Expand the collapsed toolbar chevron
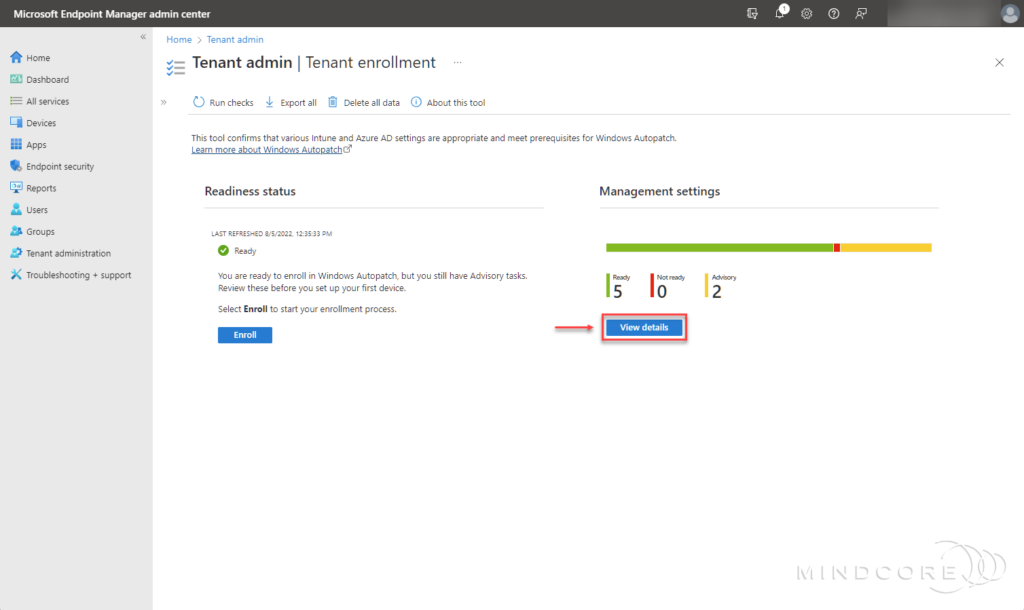This screenshot has width=1024, height=610. pyautogui.click(x=163, y=101)
